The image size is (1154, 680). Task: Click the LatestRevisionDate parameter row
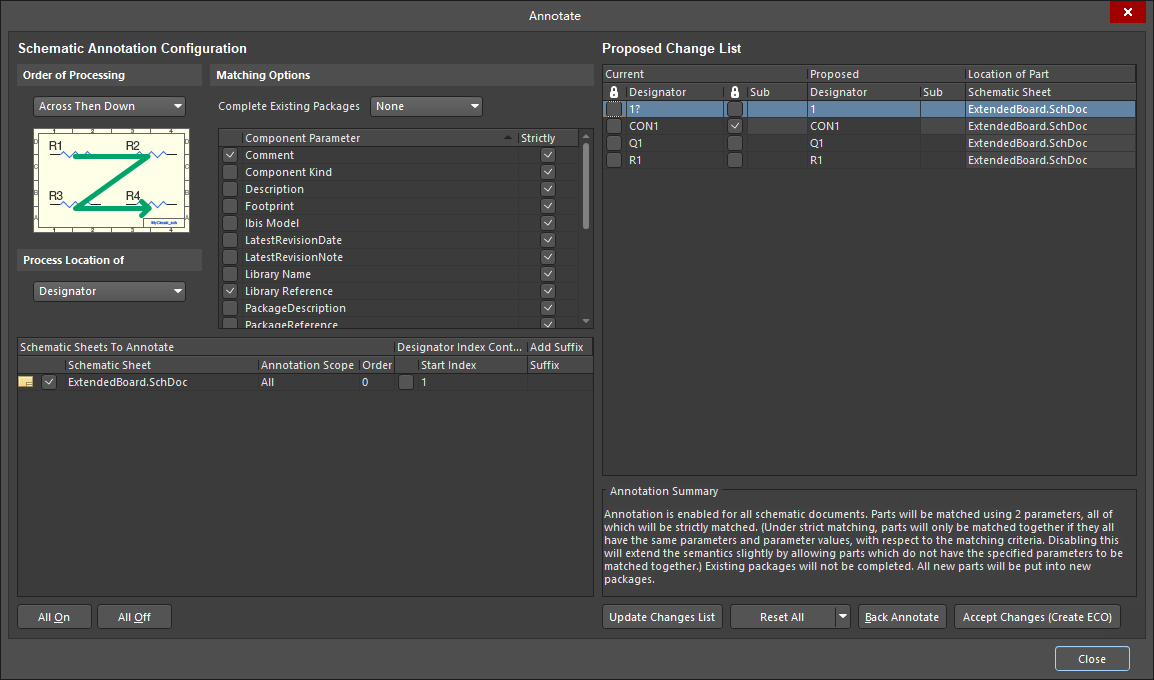399,240
